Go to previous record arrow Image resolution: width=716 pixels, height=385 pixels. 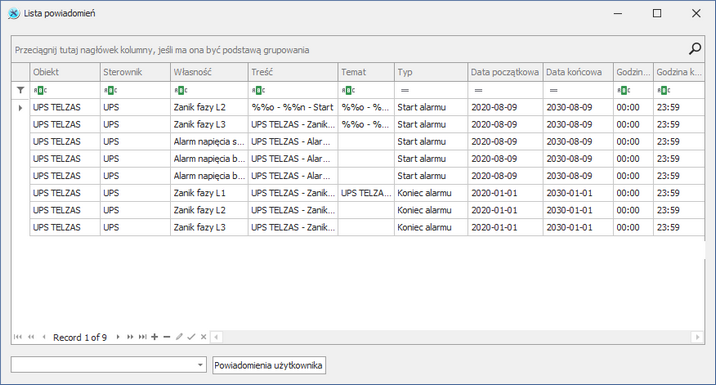tap(44, 337)
